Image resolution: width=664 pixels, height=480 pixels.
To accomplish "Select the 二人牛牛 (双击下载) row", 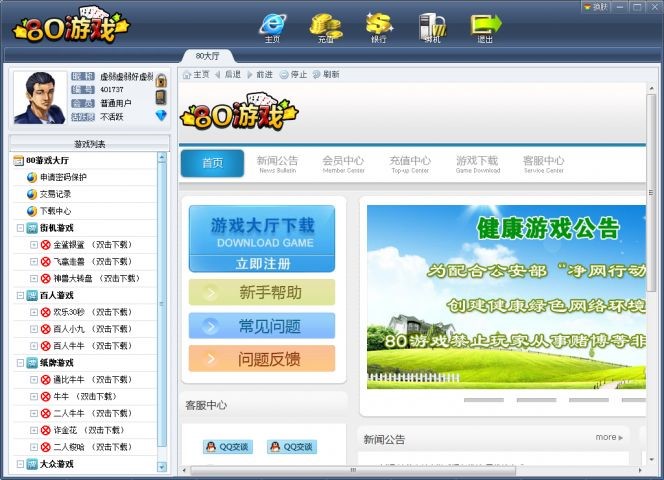I will point(85,413).
